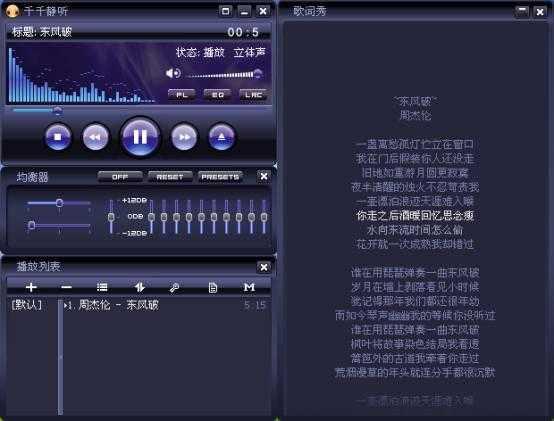Adjust the volume slider

tap(224, 74)
